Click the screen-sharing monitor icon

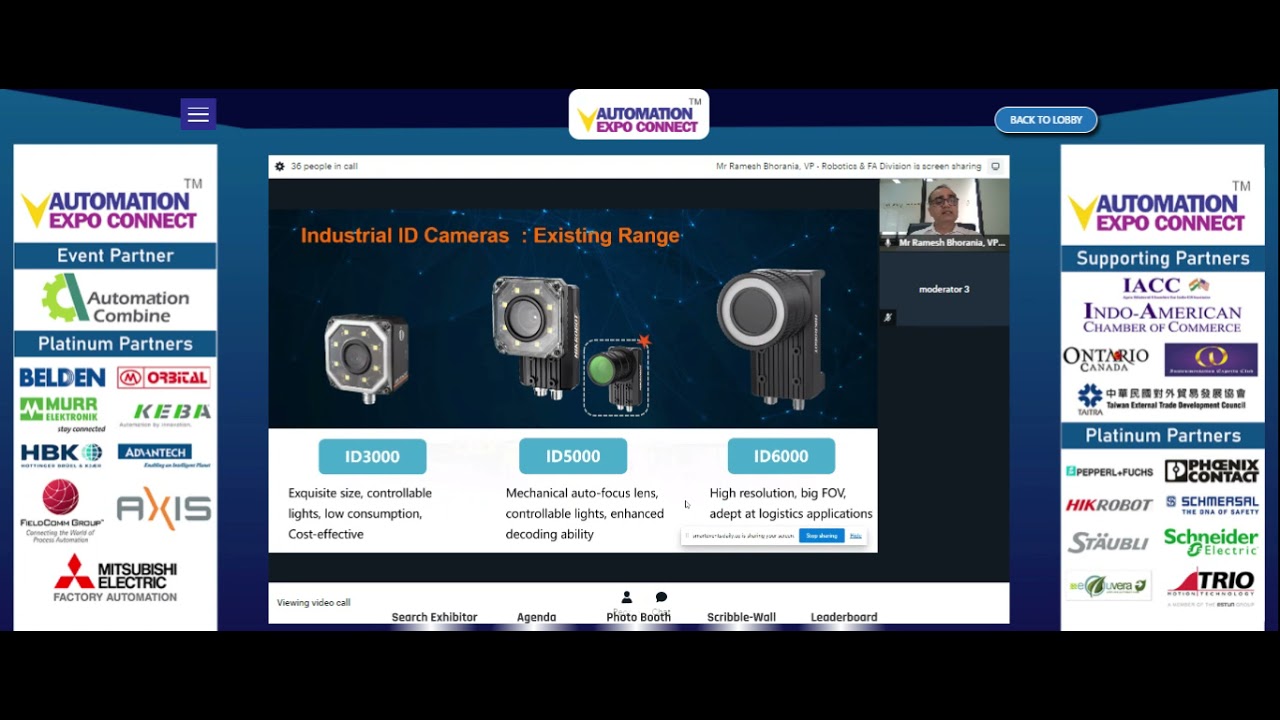click(x=995, y=167)
